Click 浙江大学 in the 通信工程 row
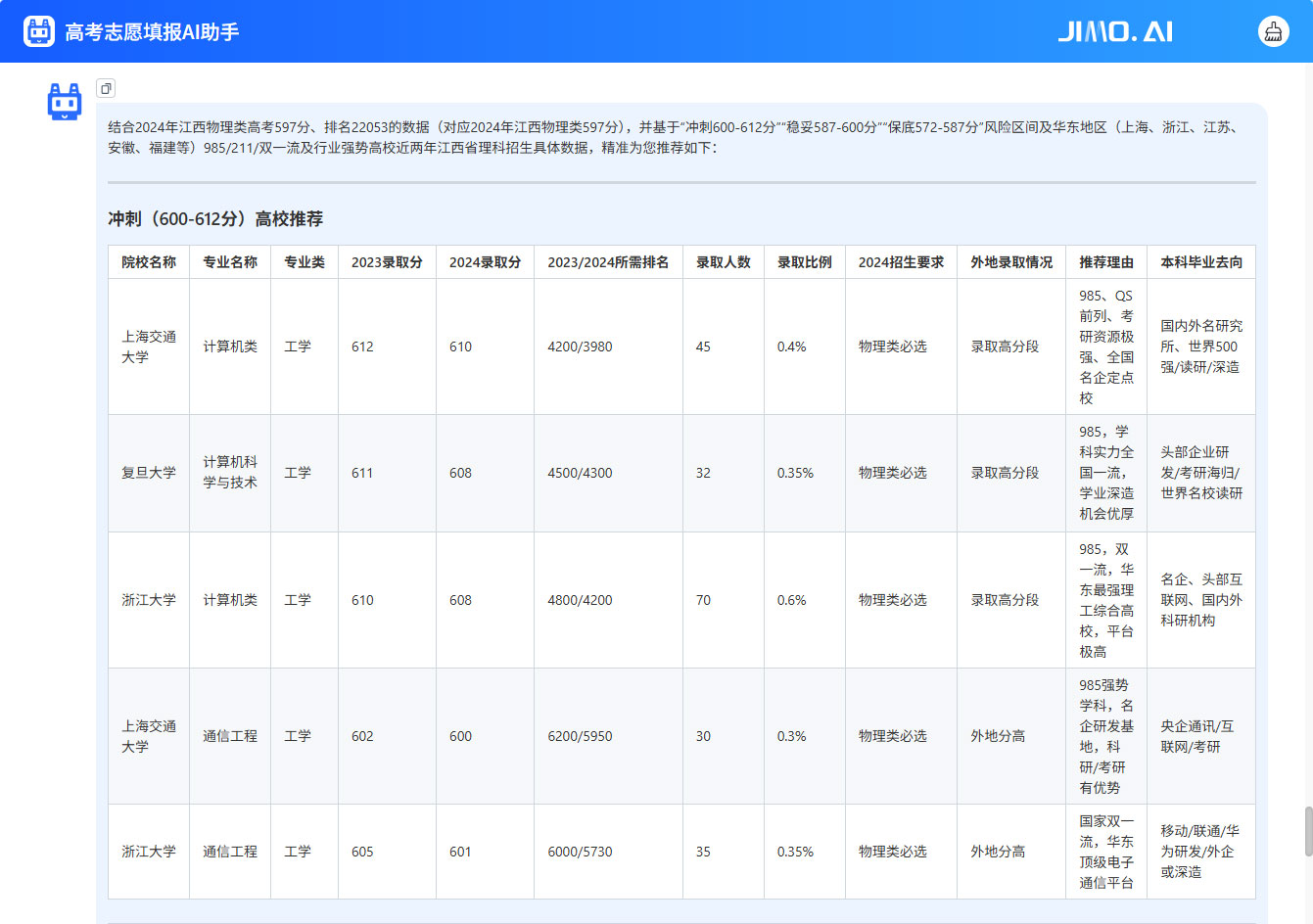 pyautogui.click(x=149, y=852)
